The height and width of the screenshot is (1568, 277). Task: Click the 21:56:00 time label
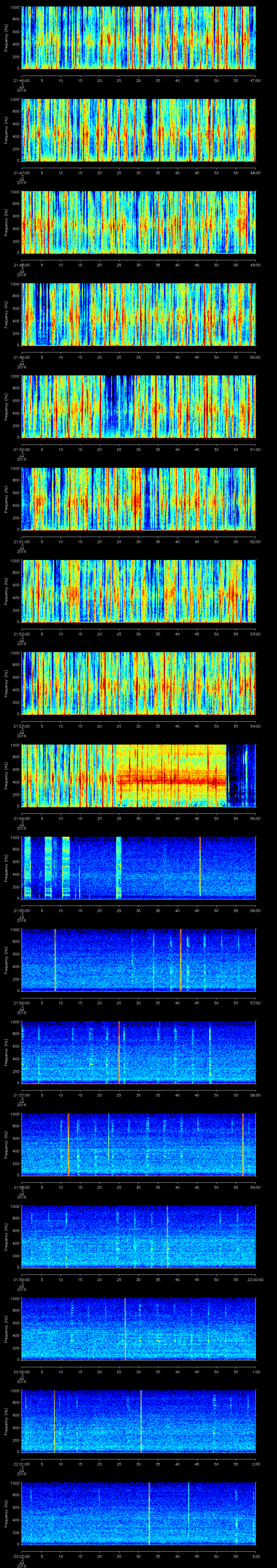click(x=21, y=1003)
